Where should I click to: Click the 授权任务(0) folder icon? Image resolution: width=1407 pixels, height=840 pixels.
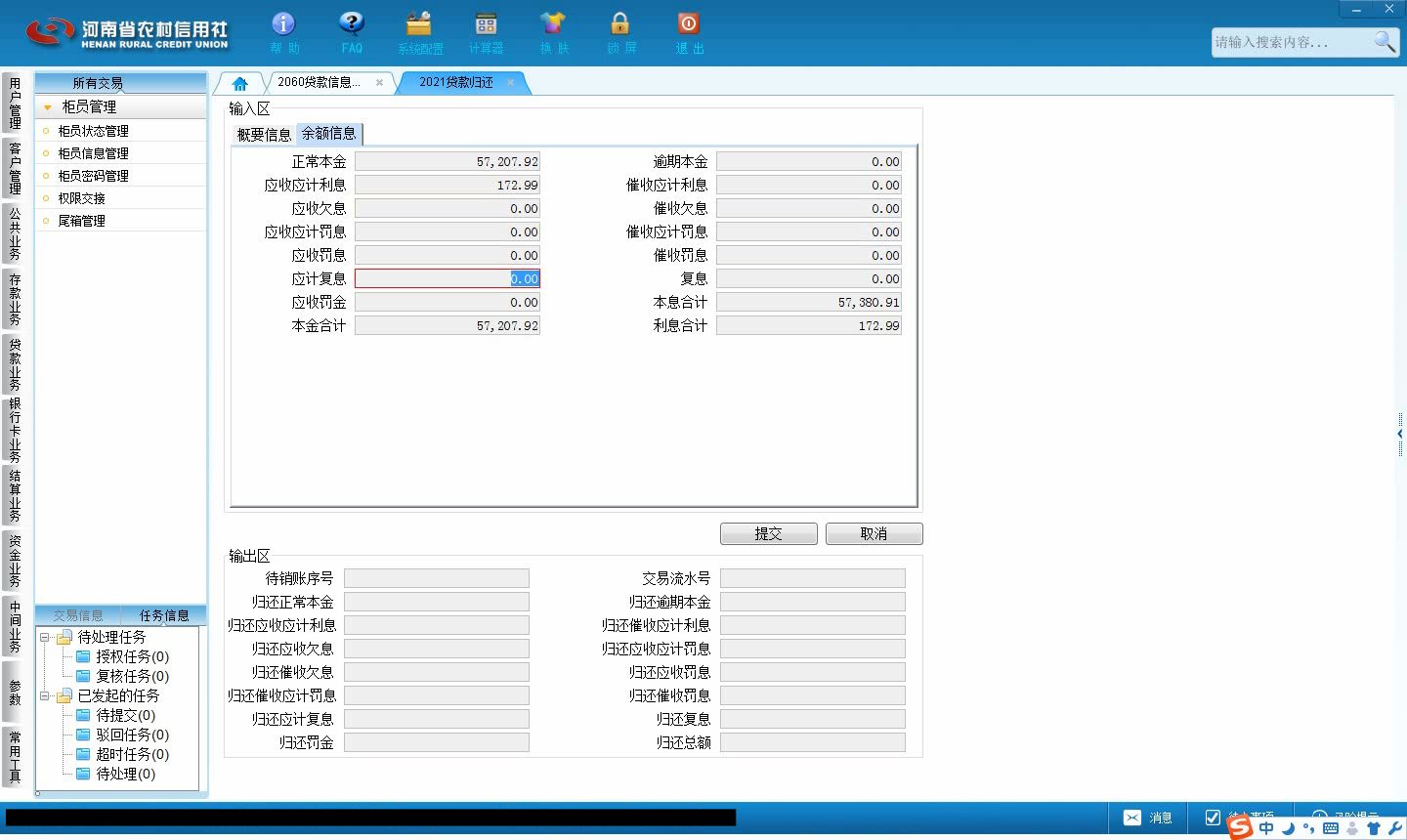(83, 656)
